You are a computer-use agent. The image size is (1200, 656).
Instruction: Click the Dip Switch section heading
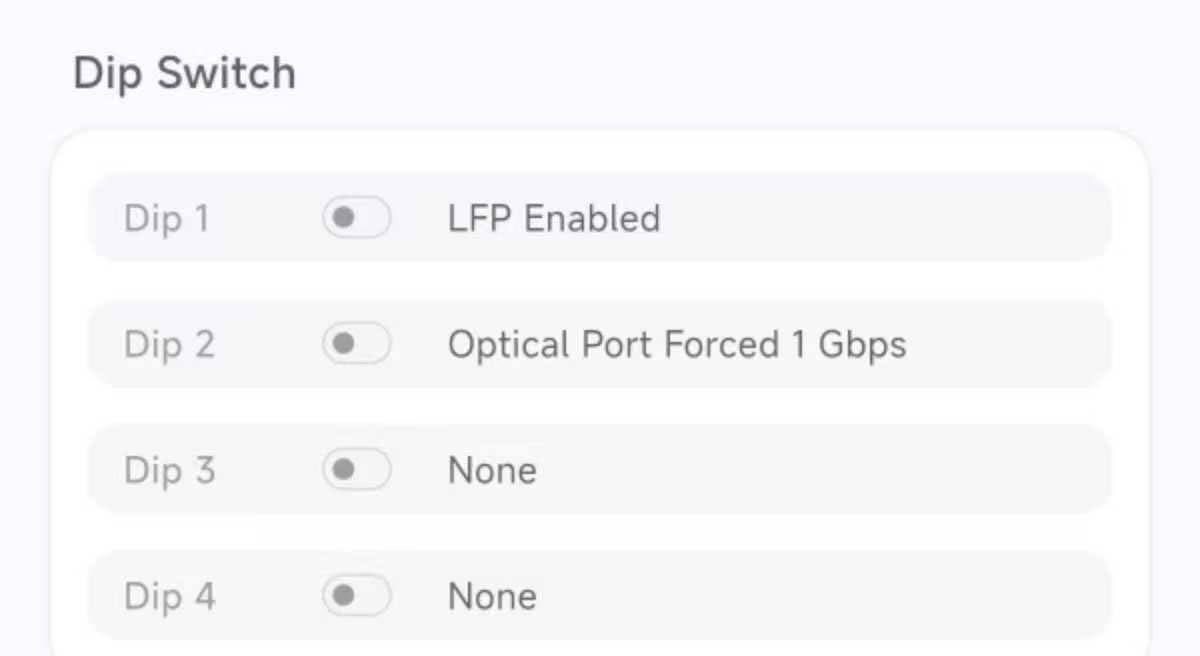[184, 74]
